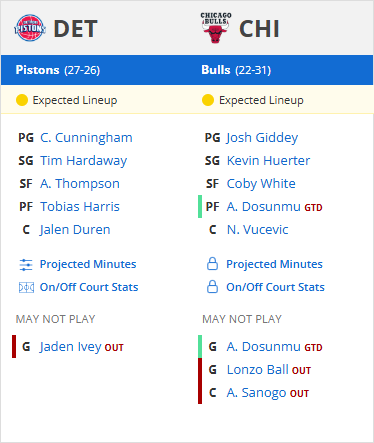
Task: Click the Pistons Projected Minutes sliders icon
Action: [26, 265]
